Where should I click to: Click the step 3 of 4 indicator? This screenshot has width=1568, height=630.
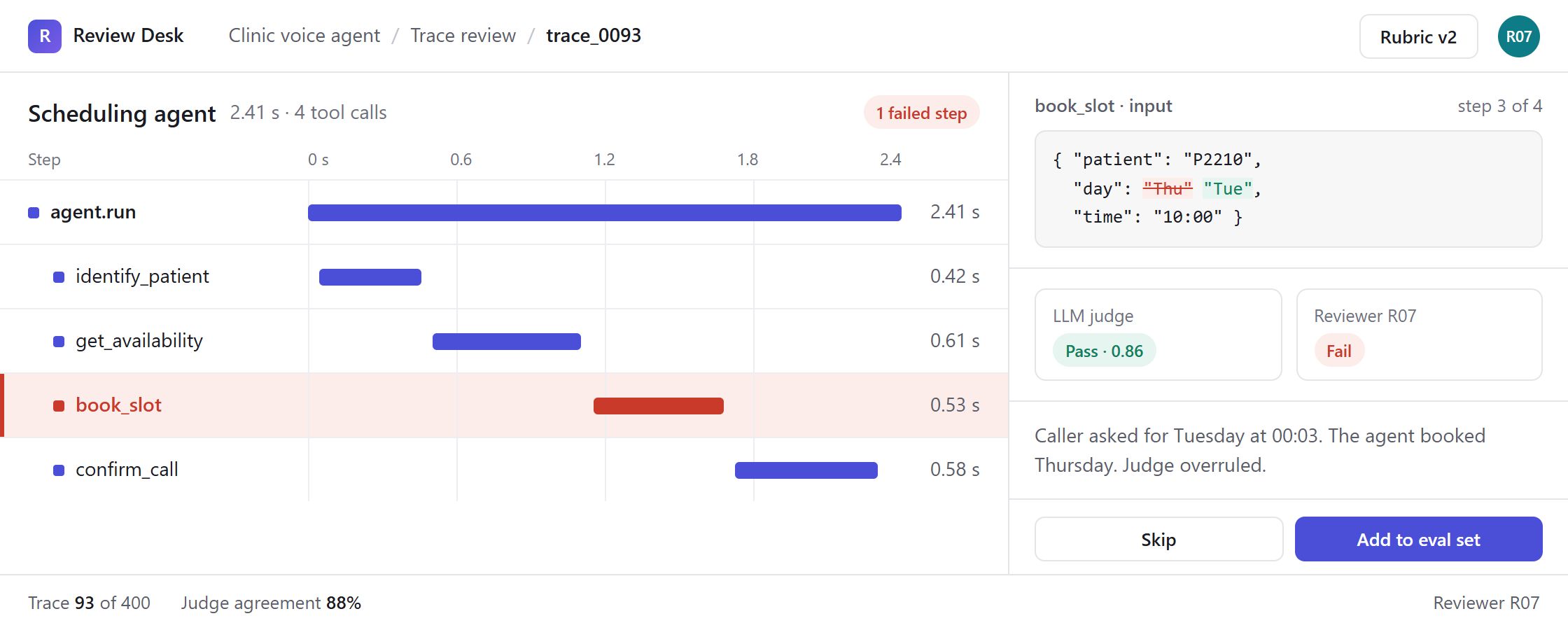[1499, 106]
